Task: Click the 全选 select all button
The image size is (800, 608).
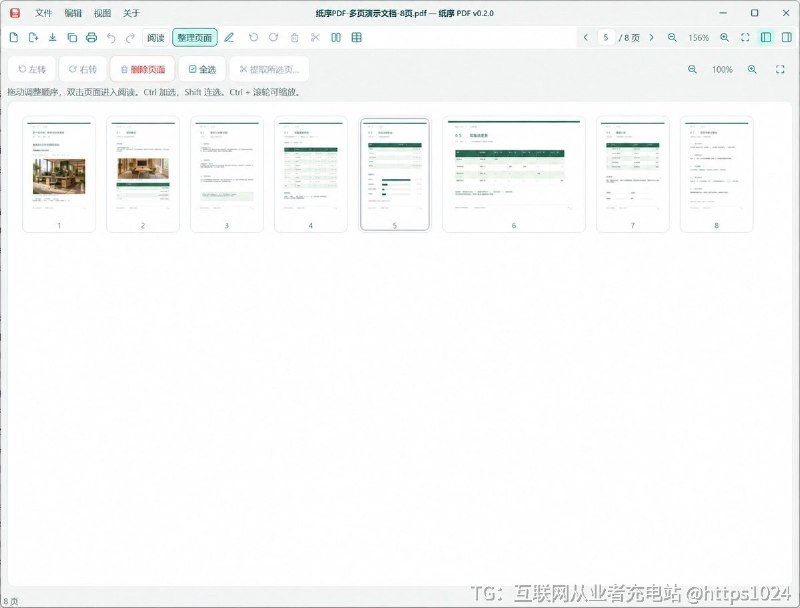Action: point(203,69)
